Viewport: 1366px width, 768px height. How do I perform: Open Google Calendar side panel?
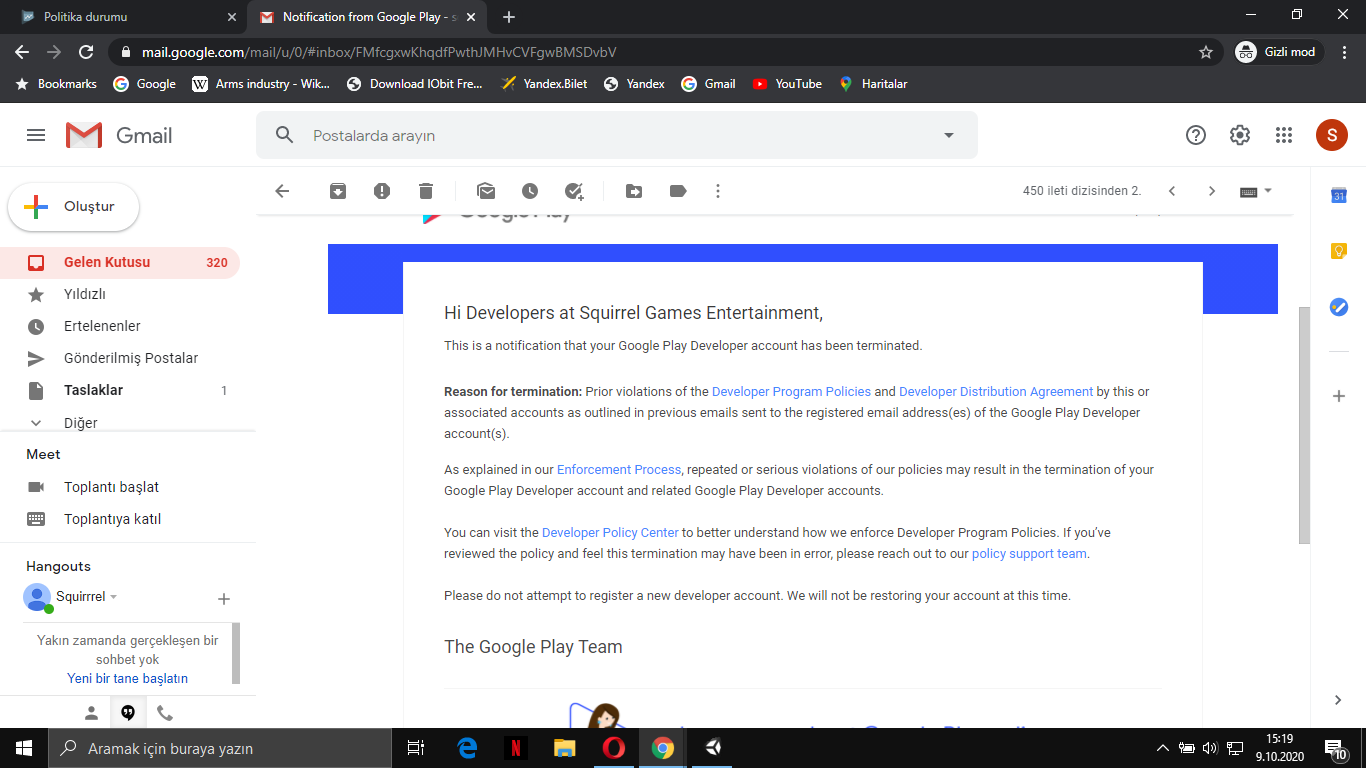click(x=1339, y=196)
